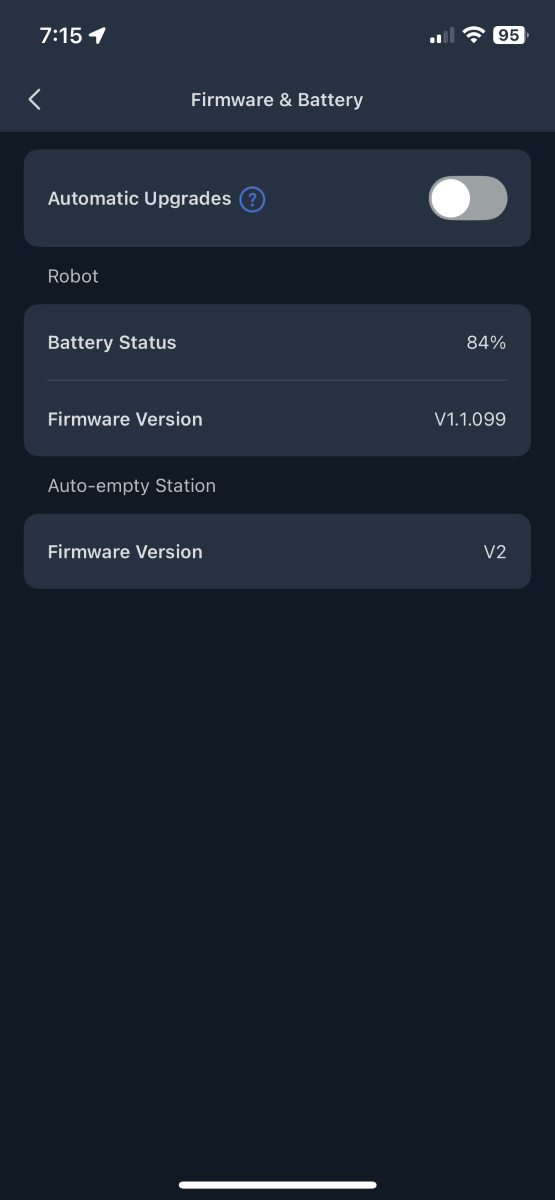Tap the 7:15 clock in status bar

click(x=60, y=35)
